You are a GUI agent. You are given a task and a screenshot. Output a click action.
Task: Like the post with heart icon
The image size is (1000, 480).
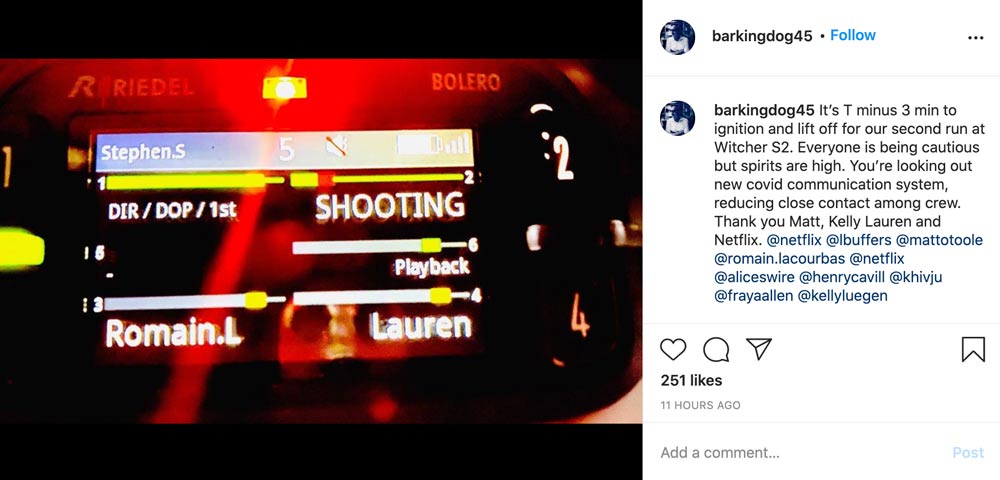click(x=673, y=349)
